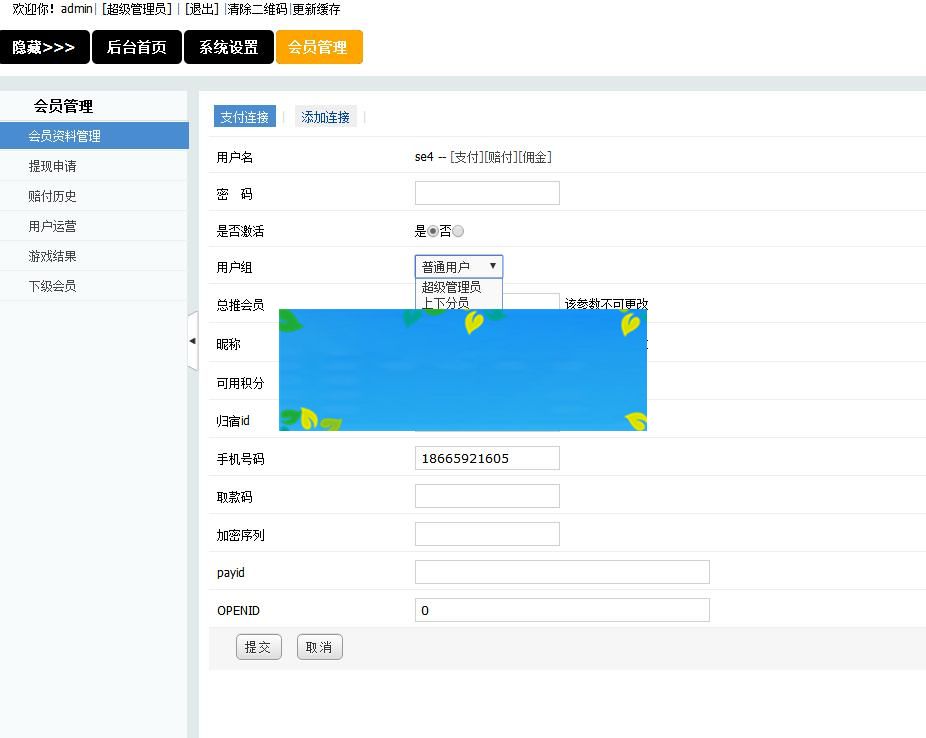Collapse the sidebar with the arrow handle
This screenshot has width=926, height=738.
pyautogui.click(x=192, y=340)
